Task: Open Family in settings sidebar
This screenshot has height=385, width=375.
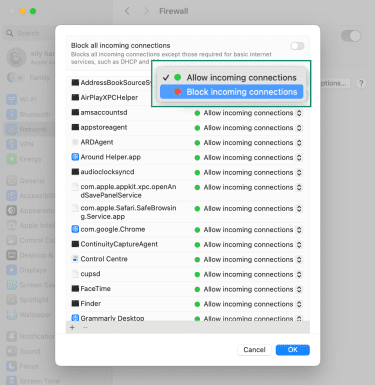Action: click(29, 78)
